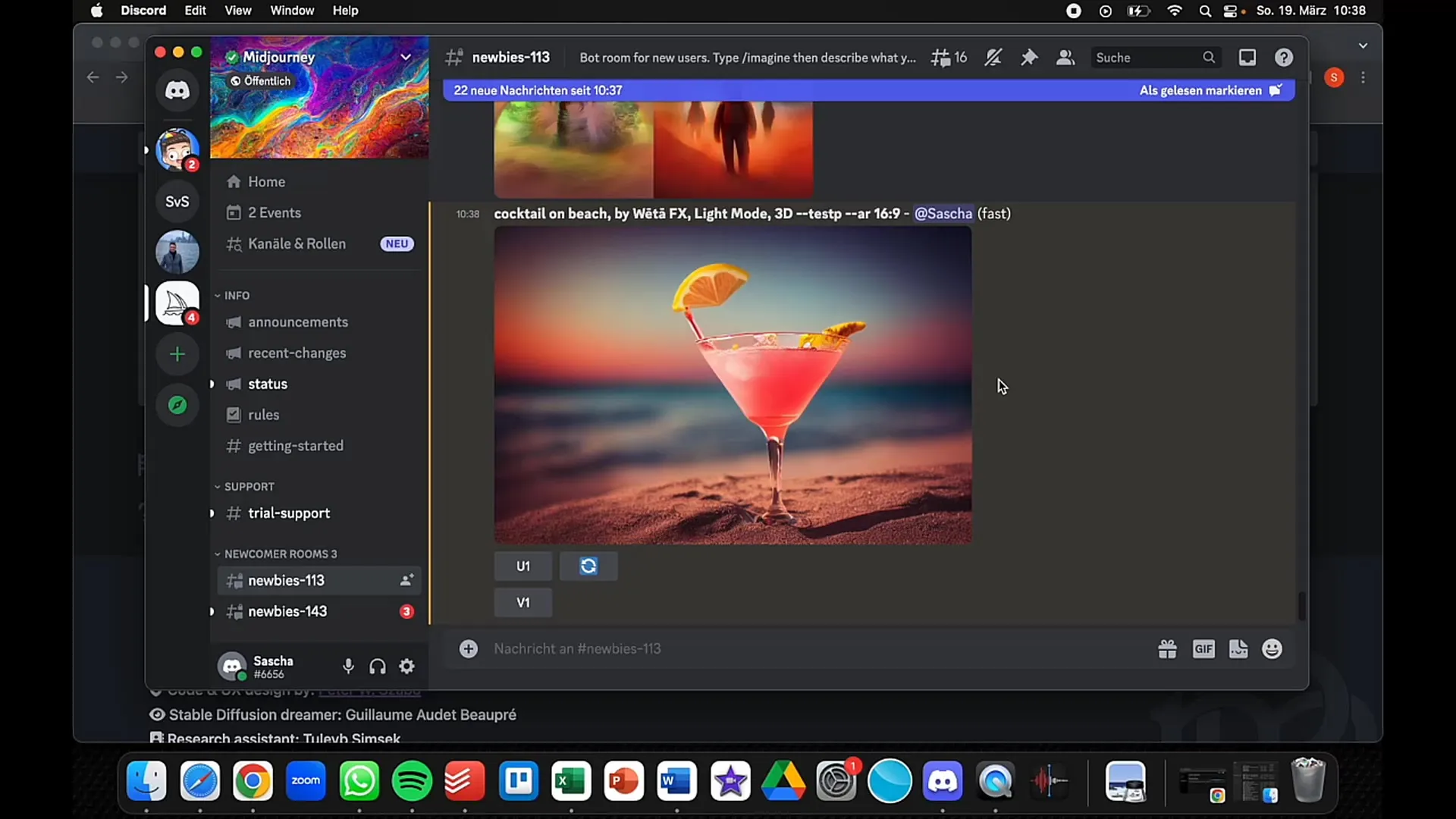Open the Wi-Fi menu bar icon

[1174, 11]
